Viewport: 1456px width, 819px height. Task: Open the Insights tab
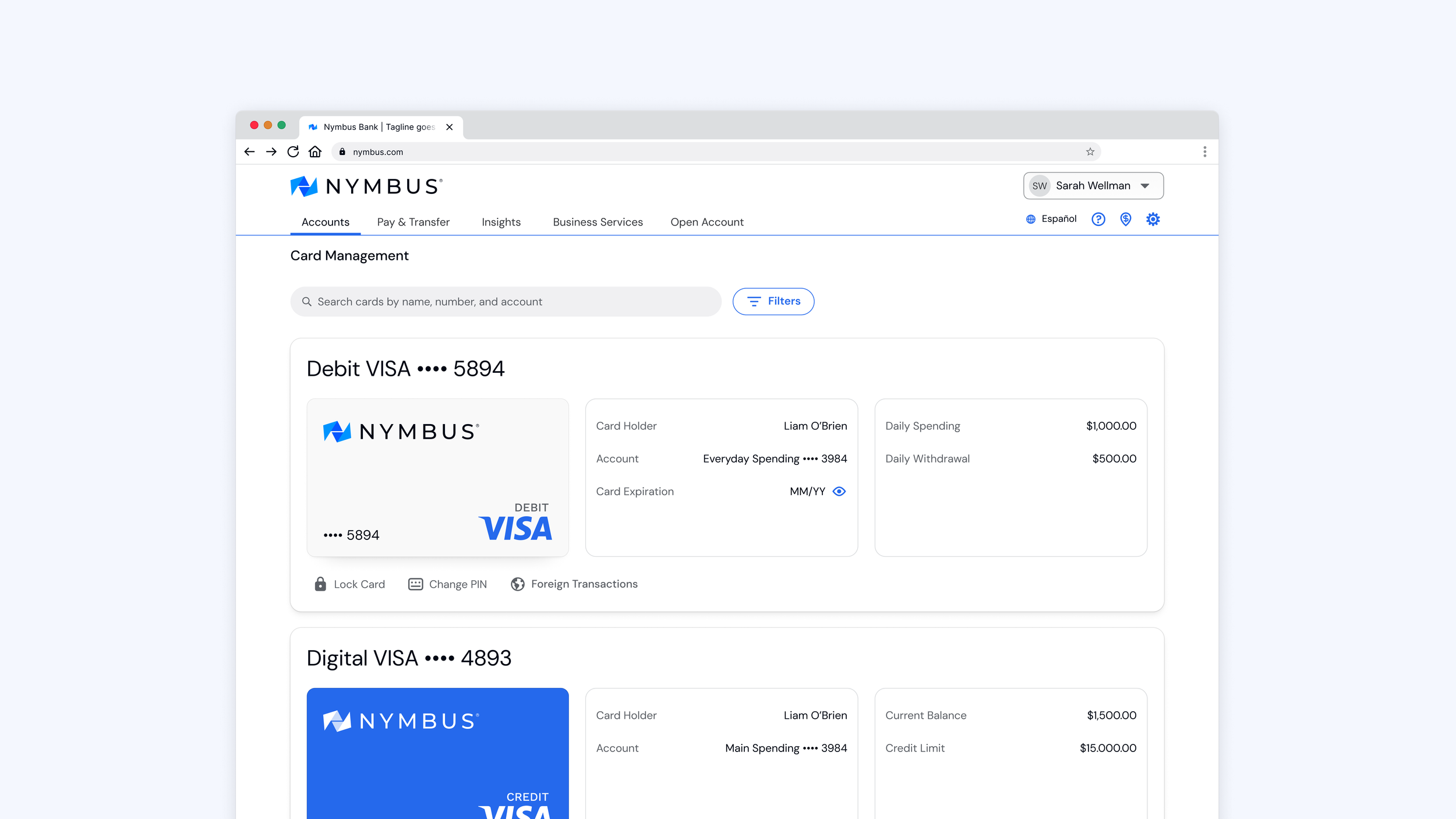tap(501, 222)
